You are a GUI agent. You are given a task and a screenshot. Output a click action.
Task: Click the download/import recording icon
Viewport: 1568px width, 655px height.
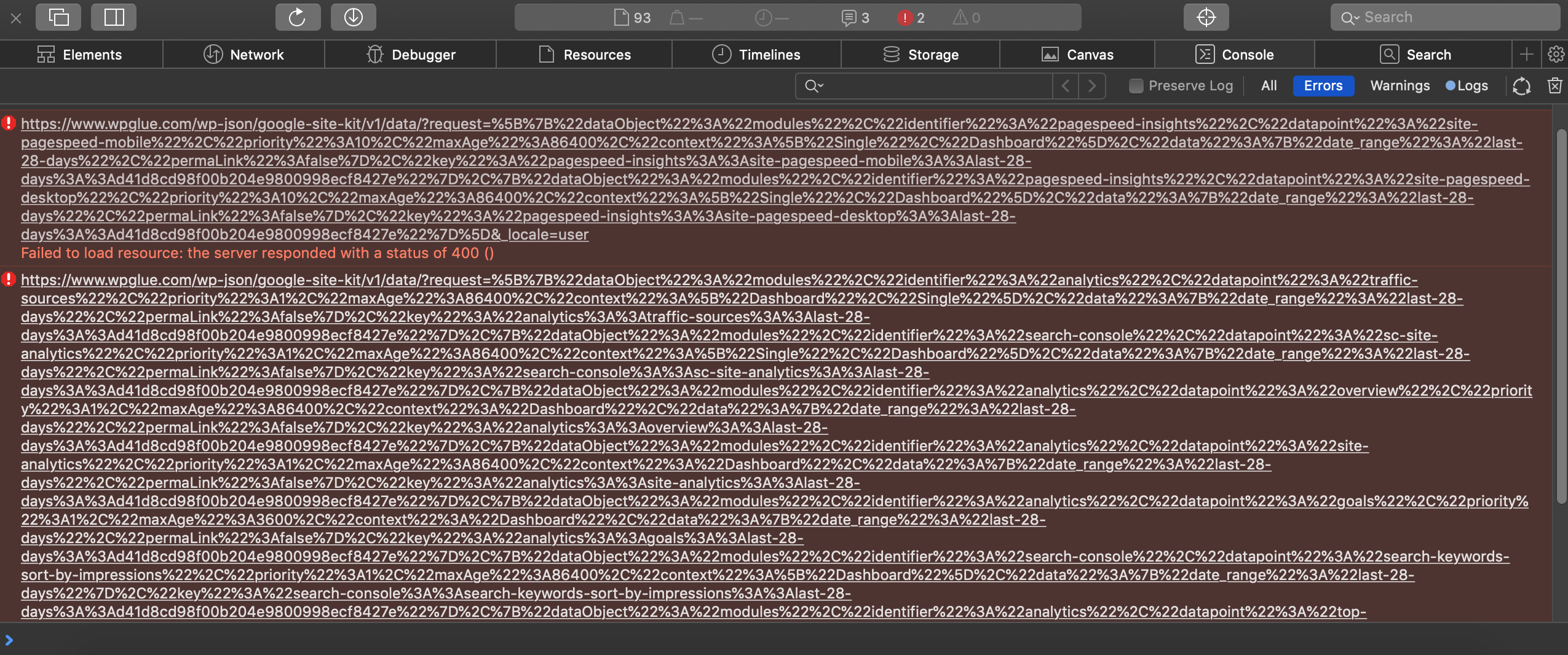click(x=353, y=17)
